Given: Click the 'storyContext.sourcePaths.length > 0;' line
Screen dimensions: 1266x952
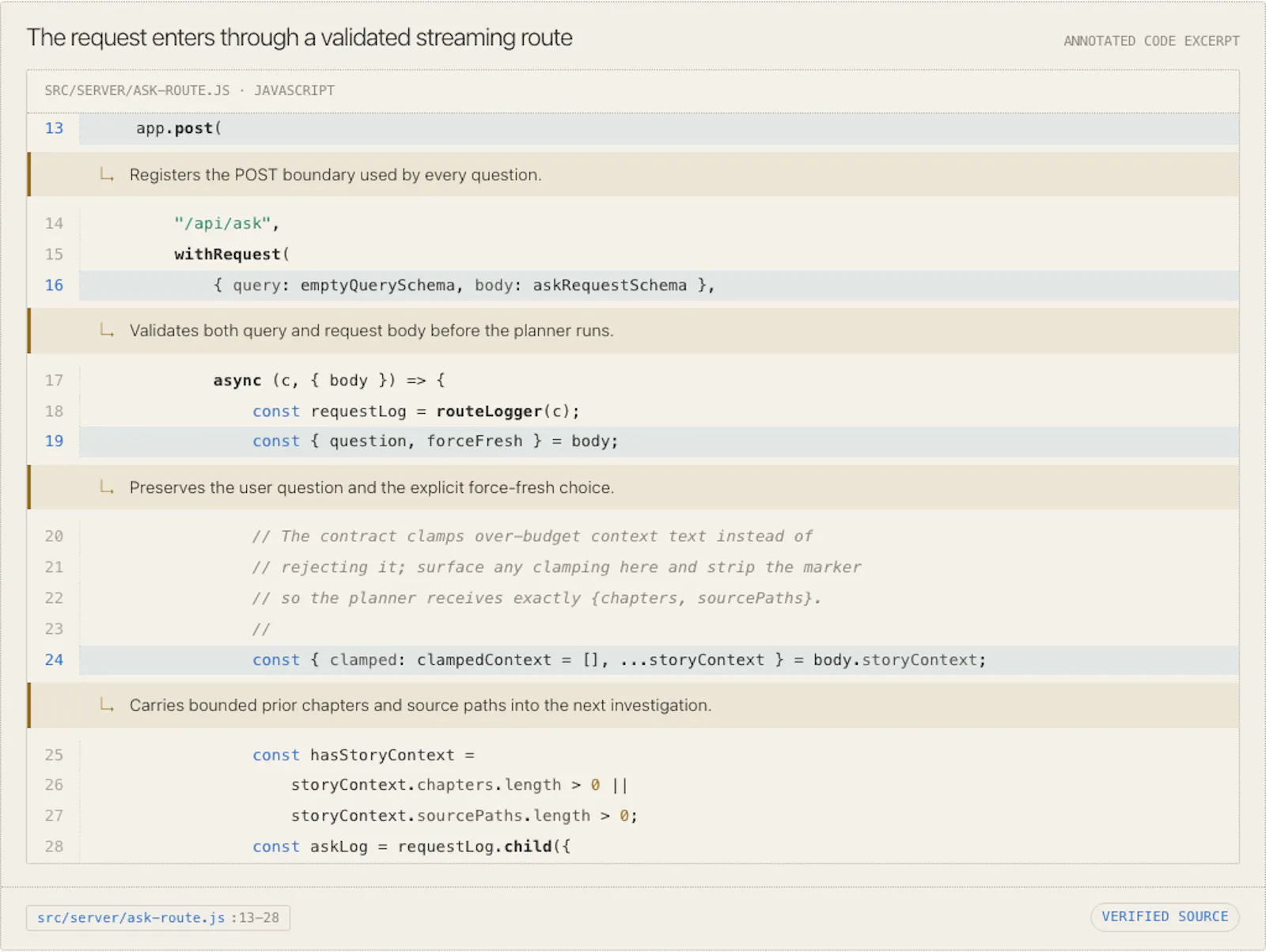Looking at the screenshot, I should 464,816.
